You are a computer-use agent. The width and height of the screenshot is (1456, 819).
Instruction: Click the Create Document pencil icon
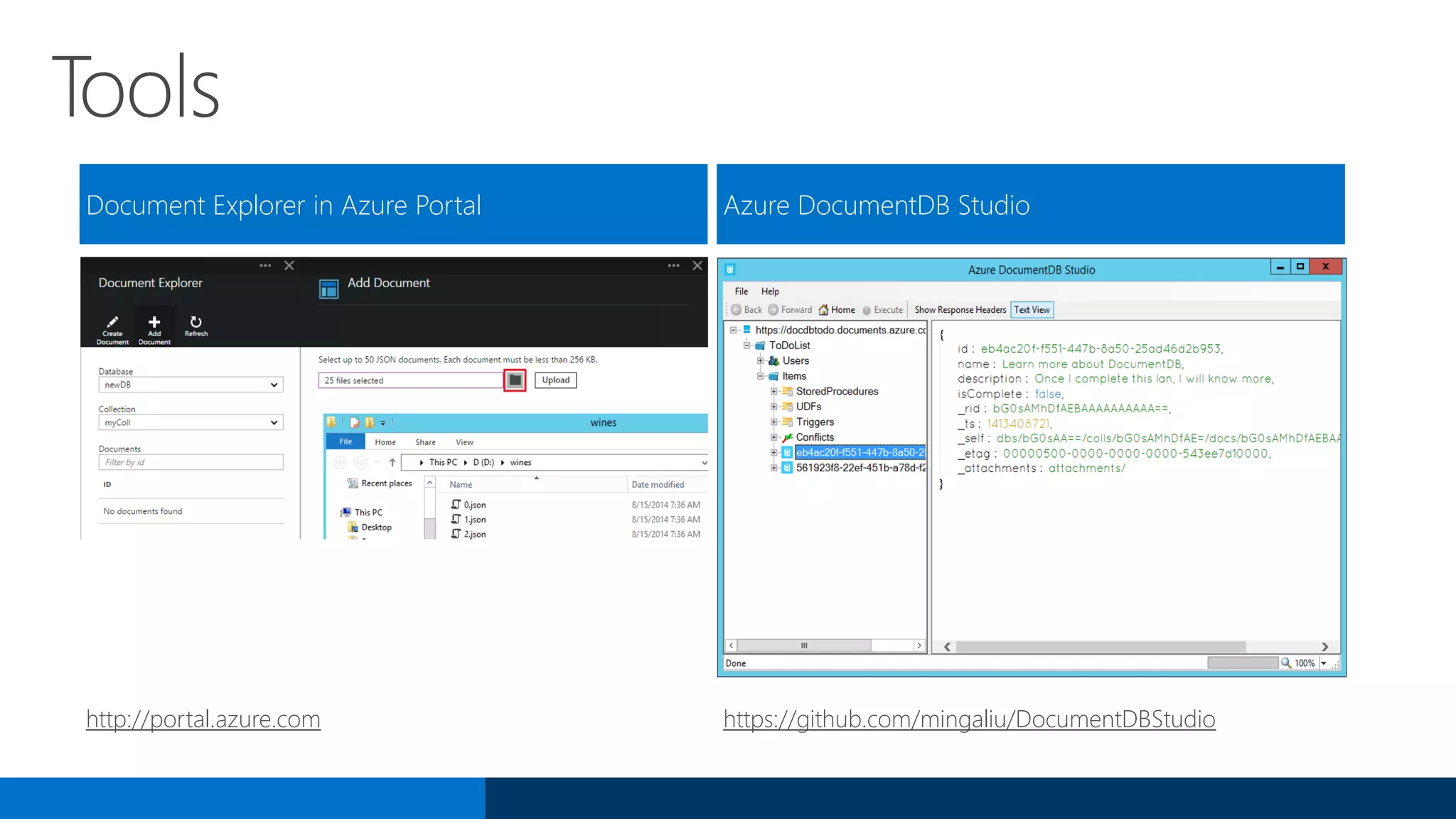click(x=112, y=322)
